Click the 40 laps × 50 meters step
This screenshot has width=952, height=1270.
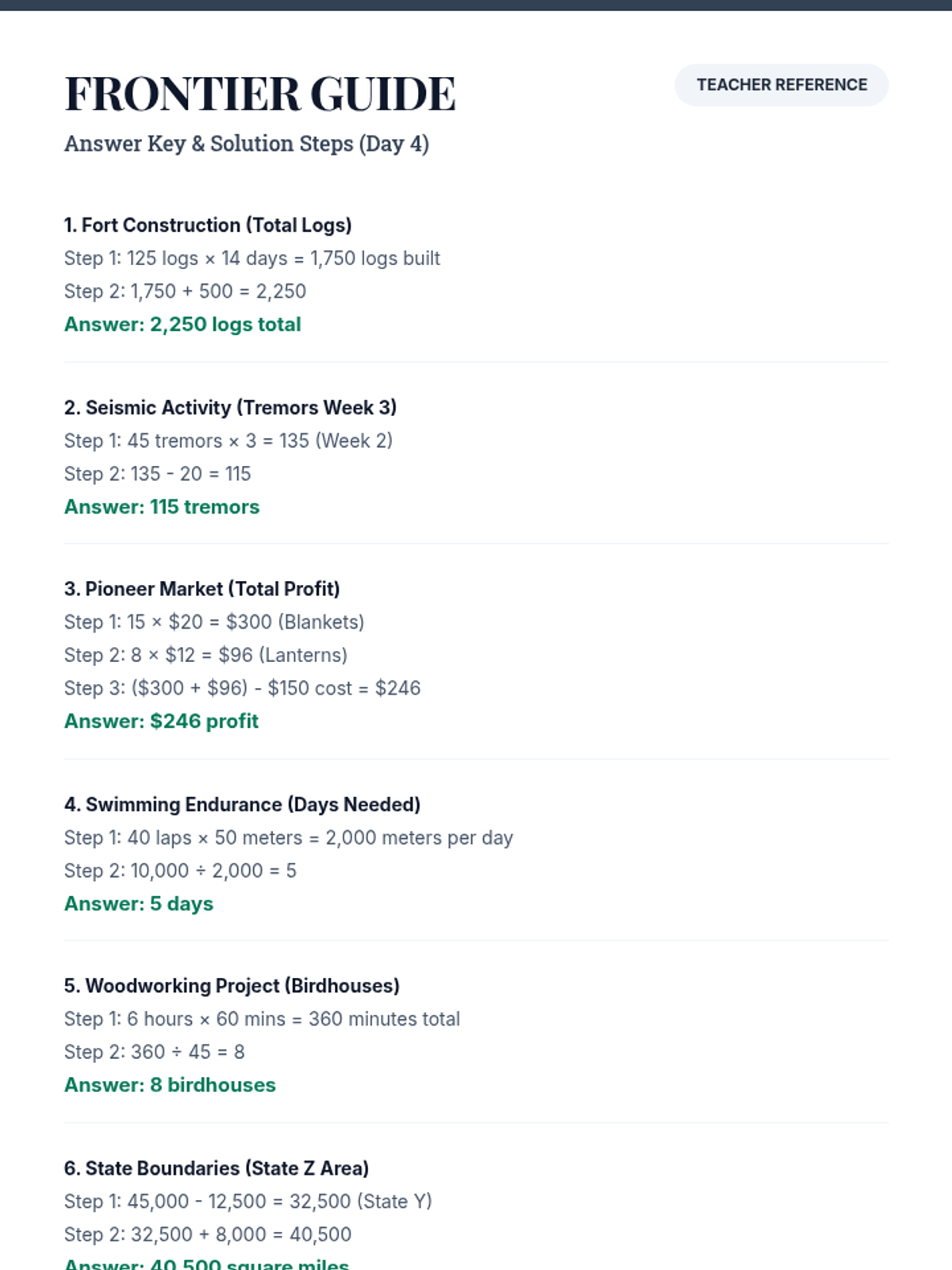point(288,838)
